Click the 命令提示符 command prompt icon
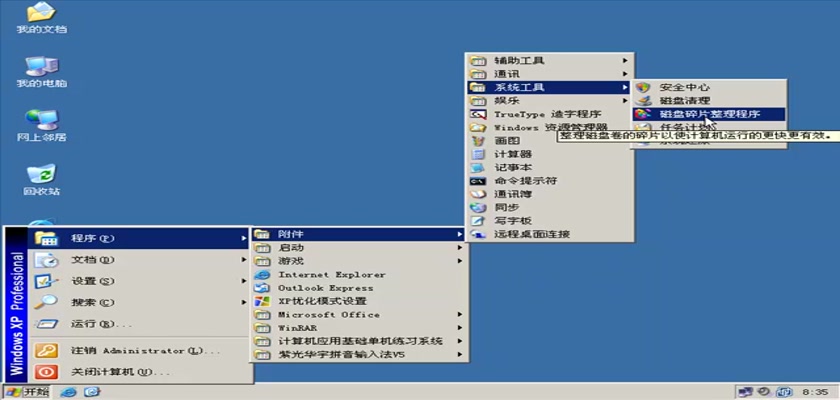 [477, 181]
